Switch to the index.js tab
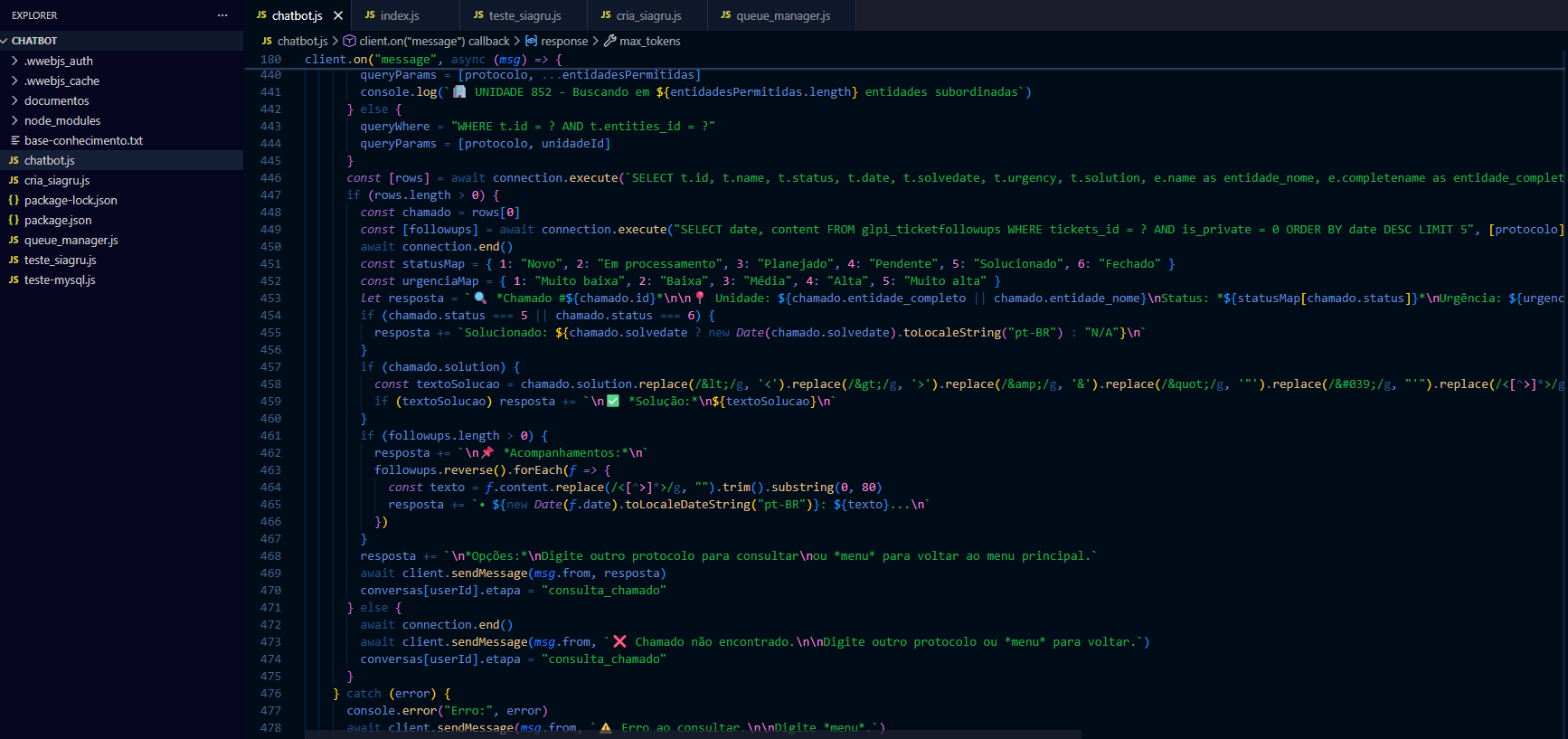 click(x=399, y=15)
